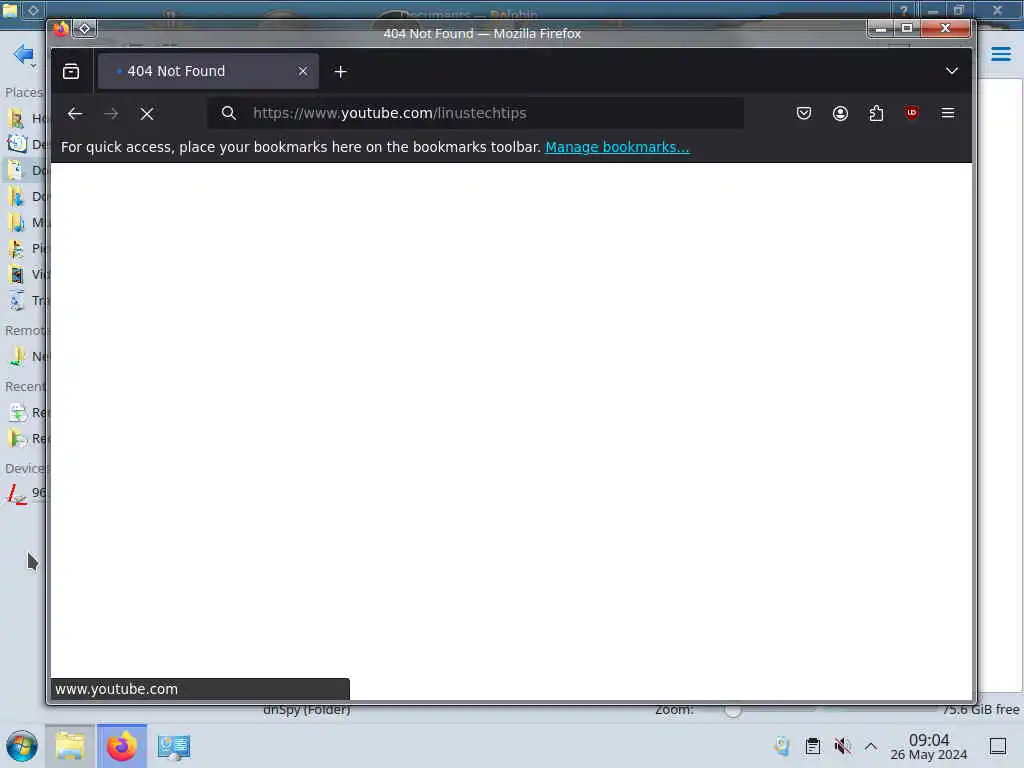
Task: Select the Trash place in Dolphin sidebar
Action: (x=26, y=300)
